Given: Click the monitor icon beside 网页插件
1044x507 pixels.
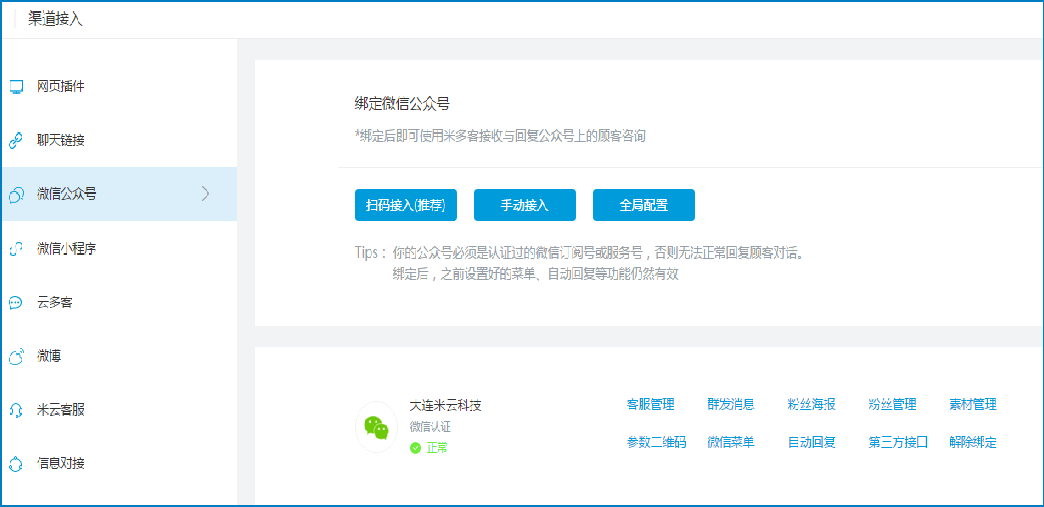Looking at the screenshot, I should coord(16,87).
